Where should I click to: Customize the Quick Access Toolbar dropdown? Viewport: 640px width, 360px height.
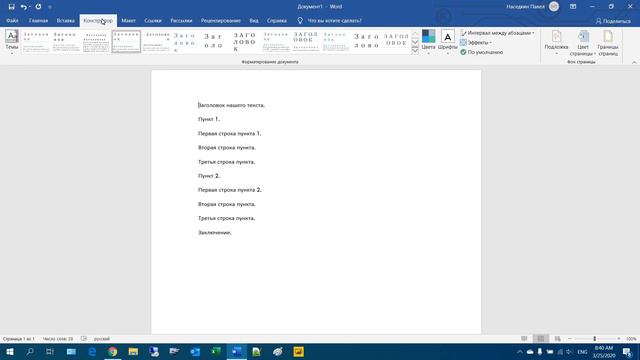pos(50,7)
